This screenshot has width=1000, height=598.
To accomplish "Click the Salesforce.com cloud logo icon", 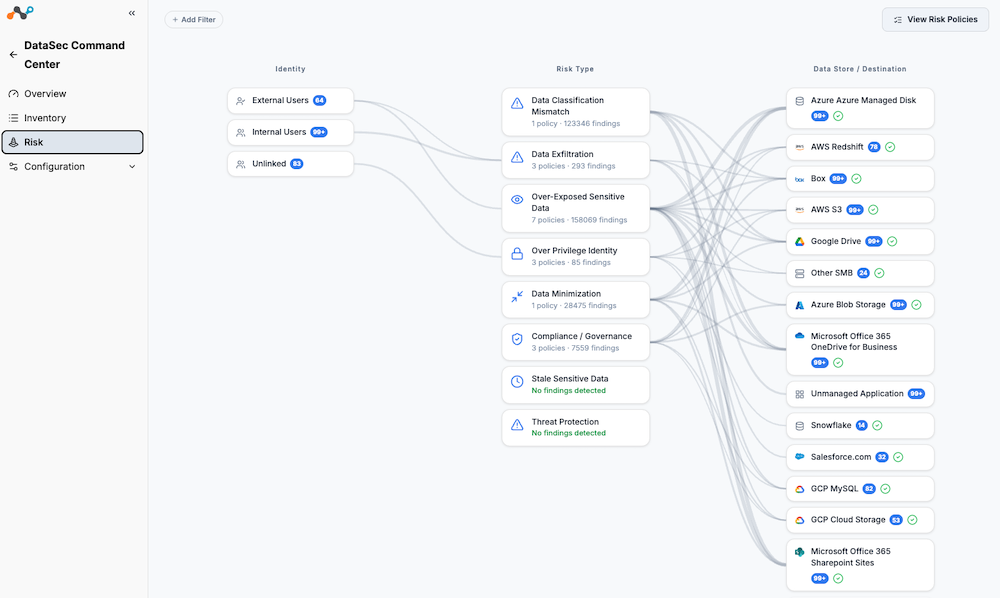I will tap(799, 457).
